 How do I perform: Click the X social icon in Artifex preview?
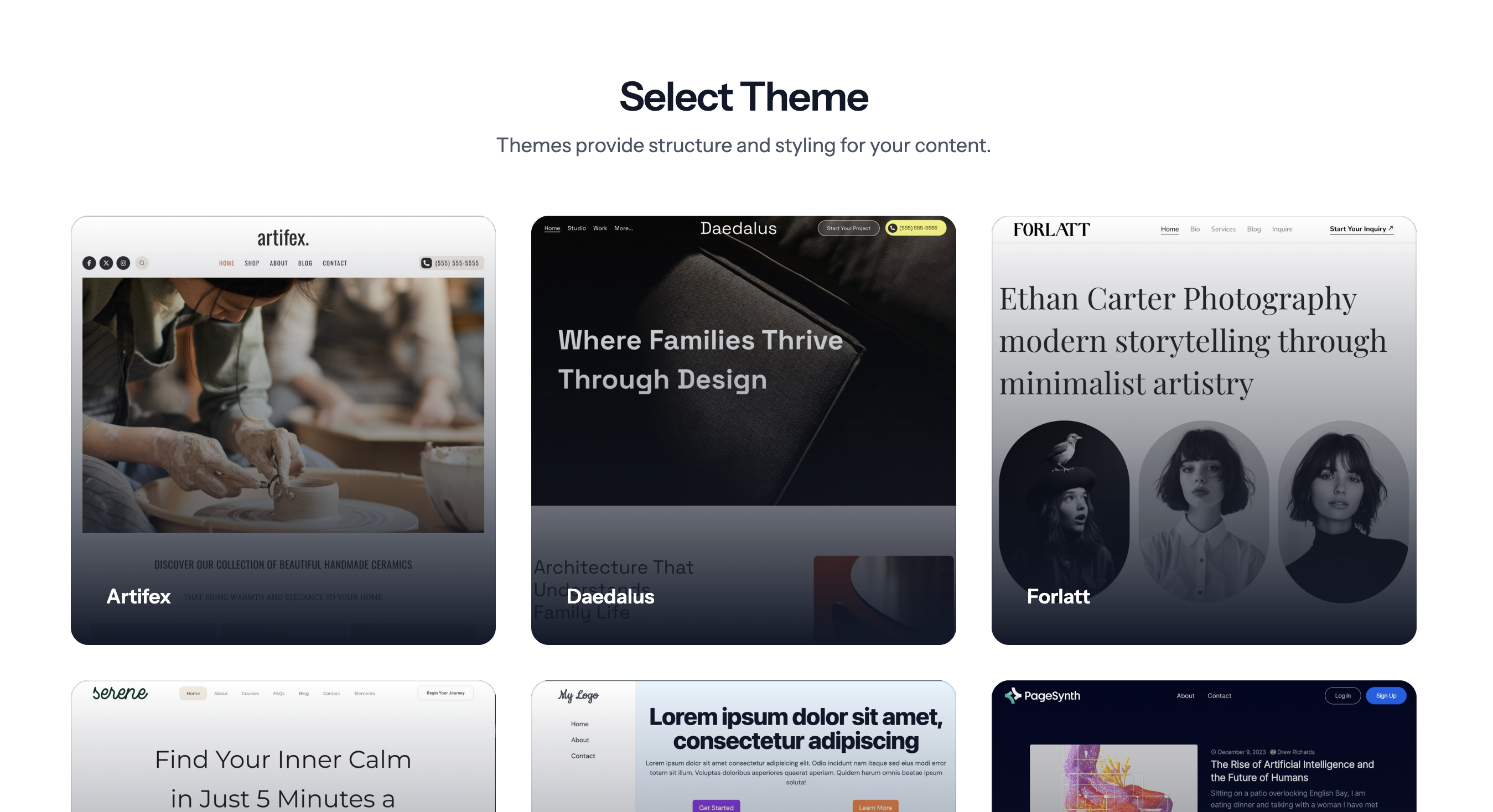pos(106,263)
